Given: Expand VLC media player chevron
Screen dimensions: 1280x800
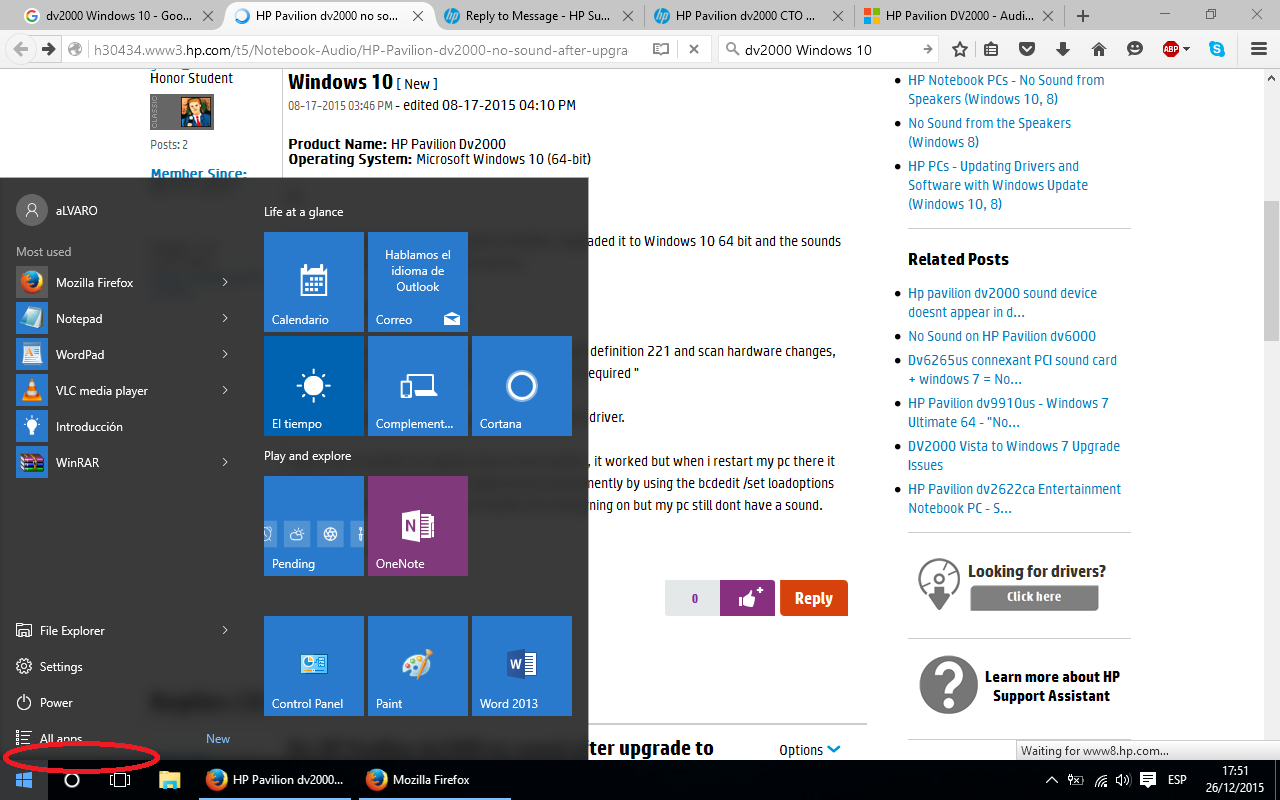Looking at the screenshot, I should pos(225,391).
